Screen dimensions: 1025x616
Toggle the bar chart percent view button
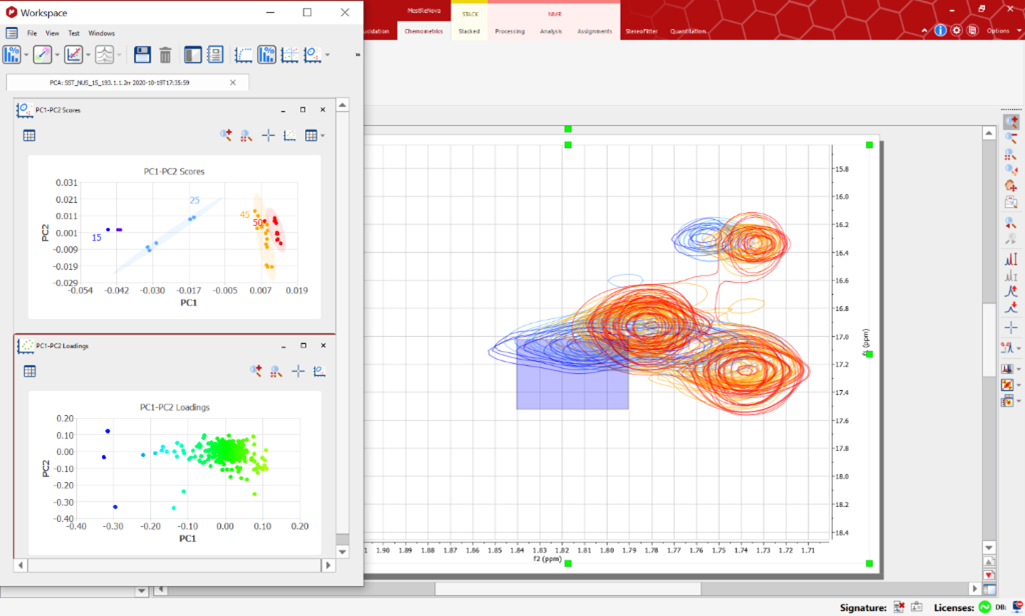[267, 55]
